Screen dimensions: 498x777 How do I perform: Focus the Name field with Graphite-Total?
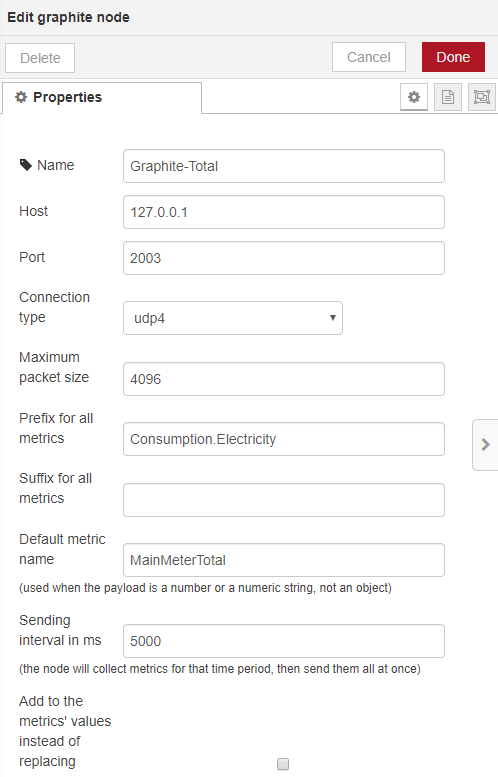coord(283,166)
